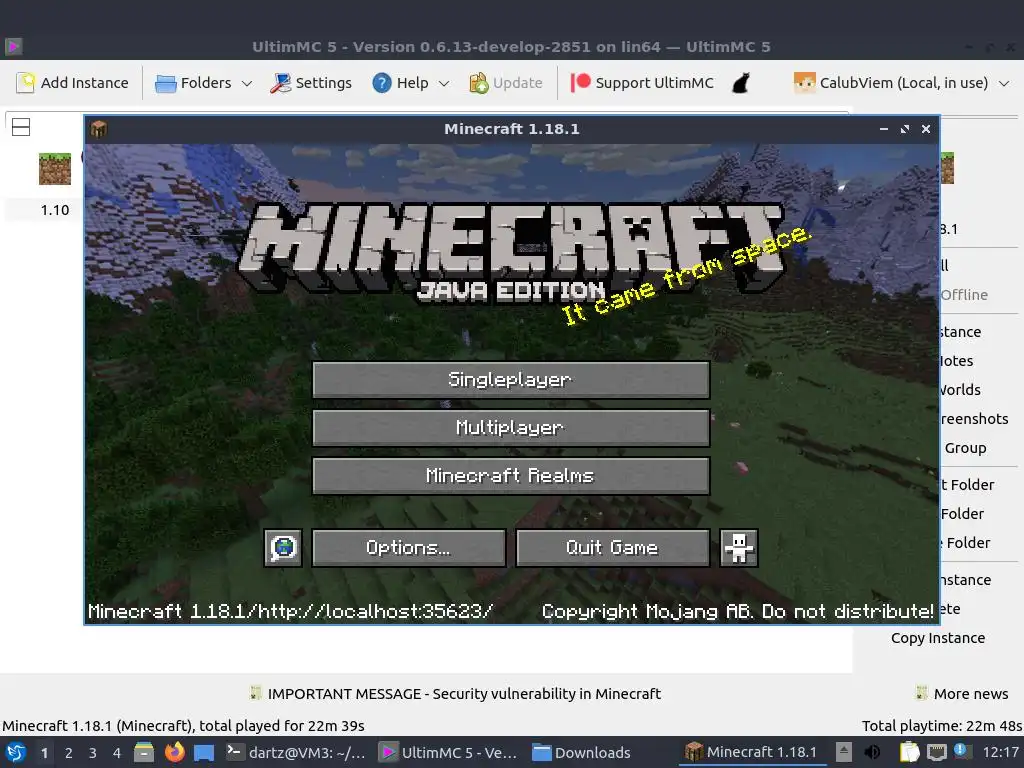The width and height of the screenshot is (1024, 768).
Task: Click the Minecraft version localhost text
Action: [291, 611]
